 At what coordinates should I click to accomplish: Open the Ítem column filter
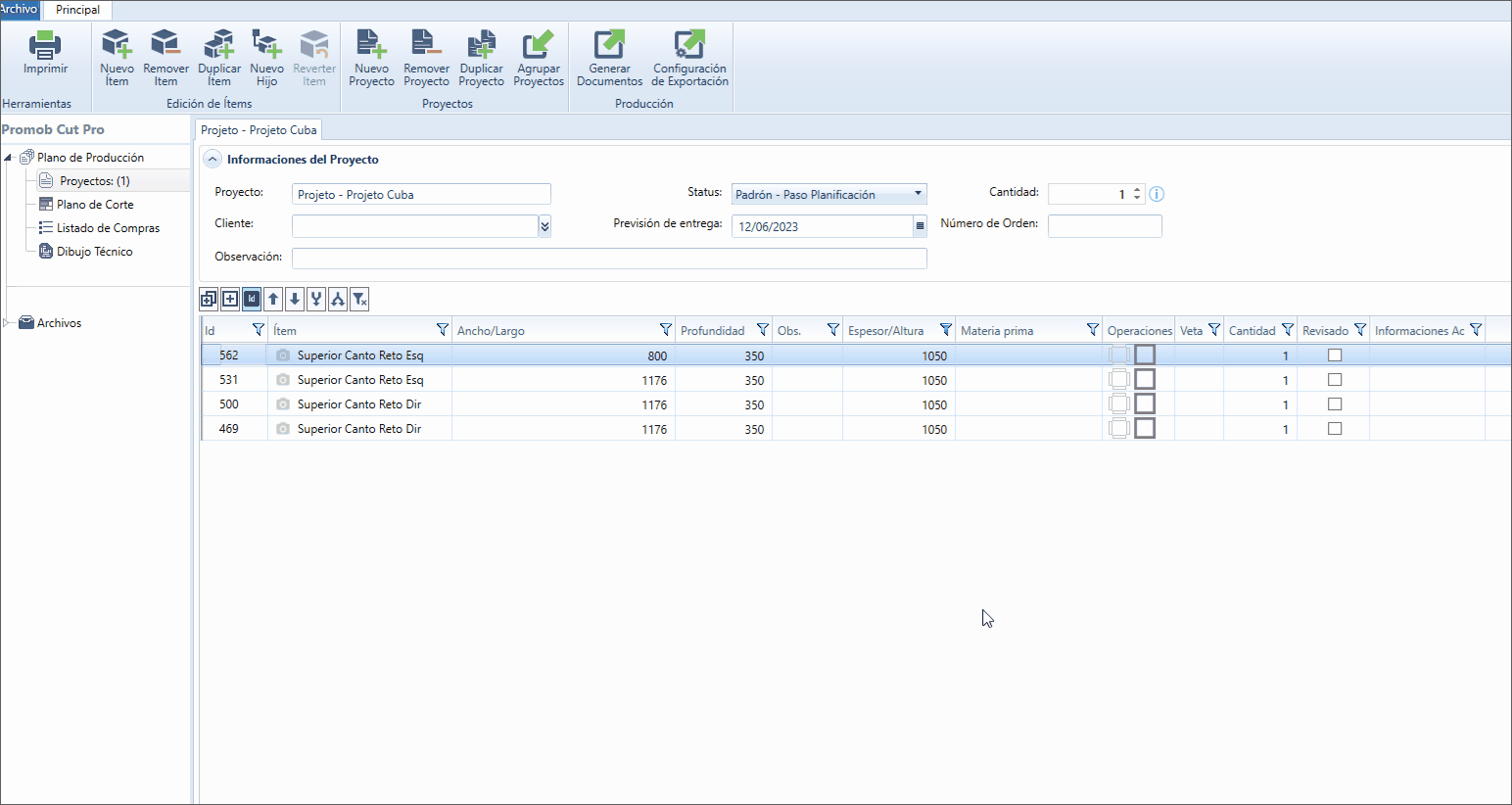[x=443, y=330]
